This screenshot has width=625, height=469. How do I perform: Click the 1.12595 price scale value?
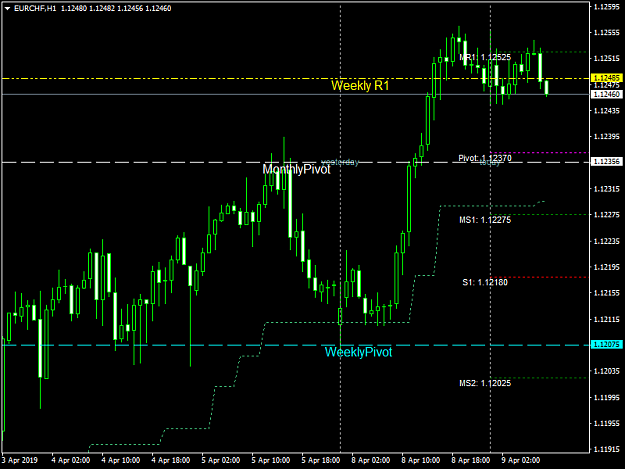click(607, 6)
